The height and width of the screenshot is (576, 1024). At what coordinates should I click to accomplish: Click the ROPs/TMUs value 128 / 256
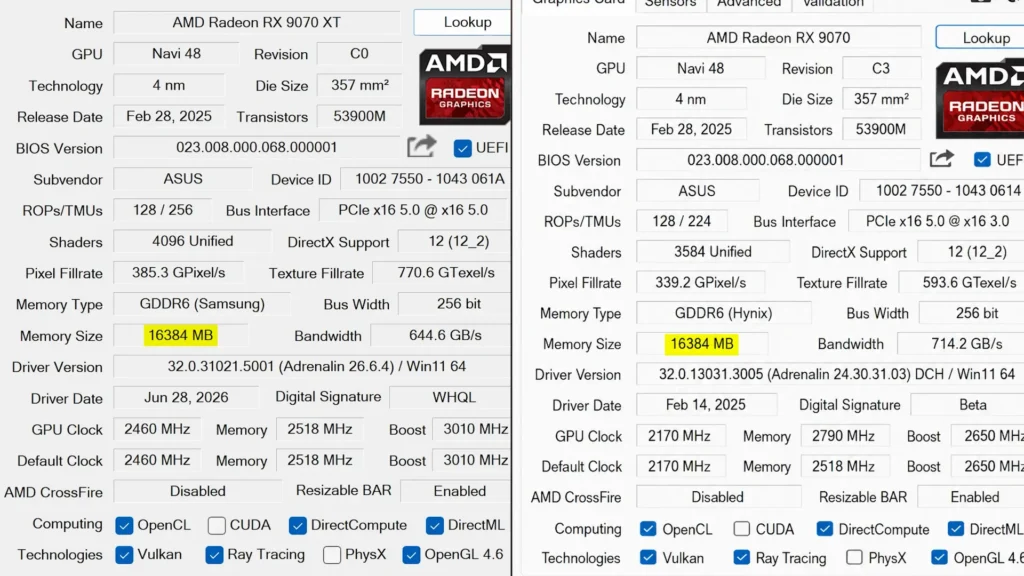click(x=163, y=210)
